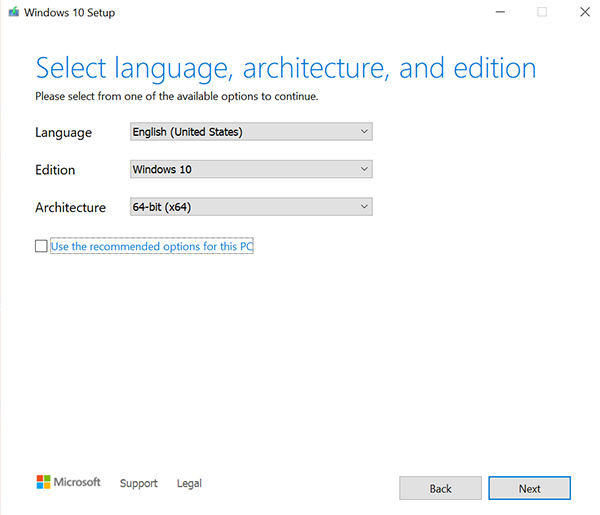This screenshot has height=515, width=600.
Task: Click the 'Use the recommended options for this PC' label
Action: (x=152, y=246)
